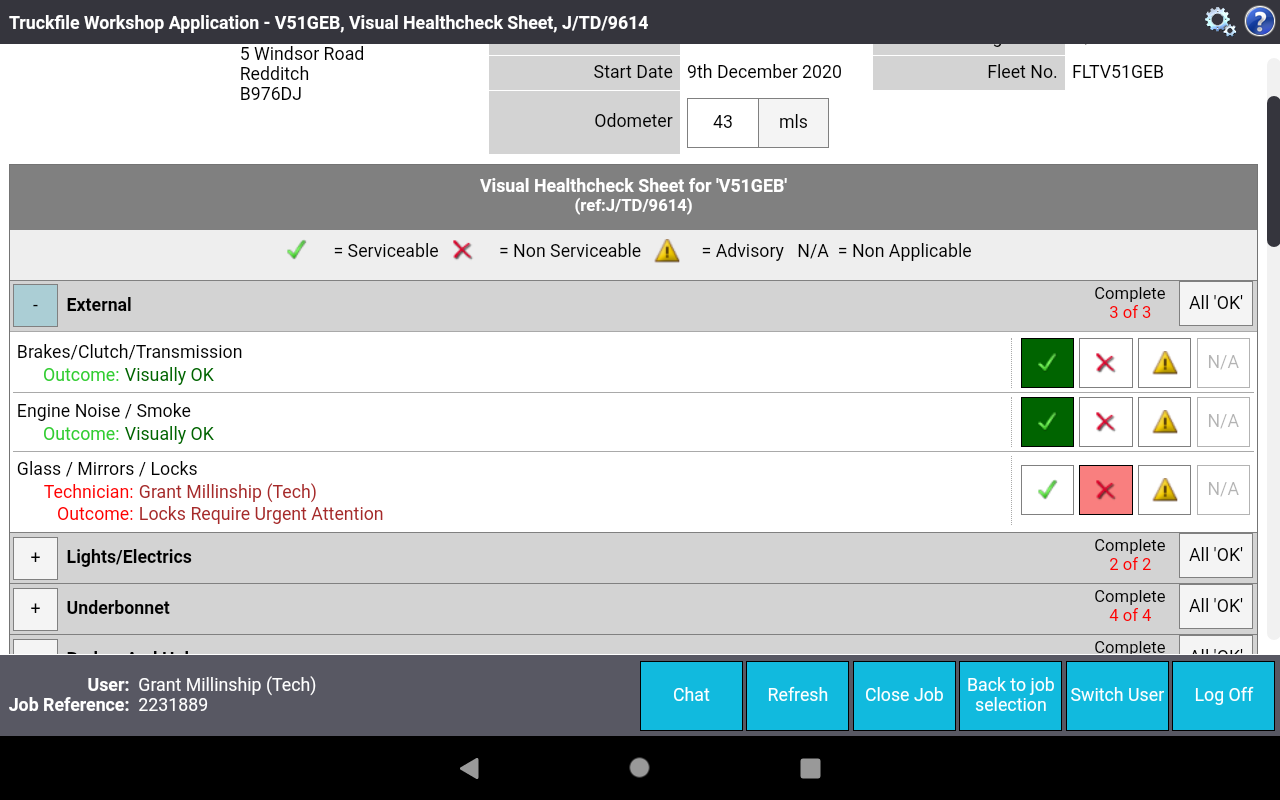Click the Glass / Mirrors / Locks label
This screenshot has width=1280, height=800.
[x=107, y=469]
